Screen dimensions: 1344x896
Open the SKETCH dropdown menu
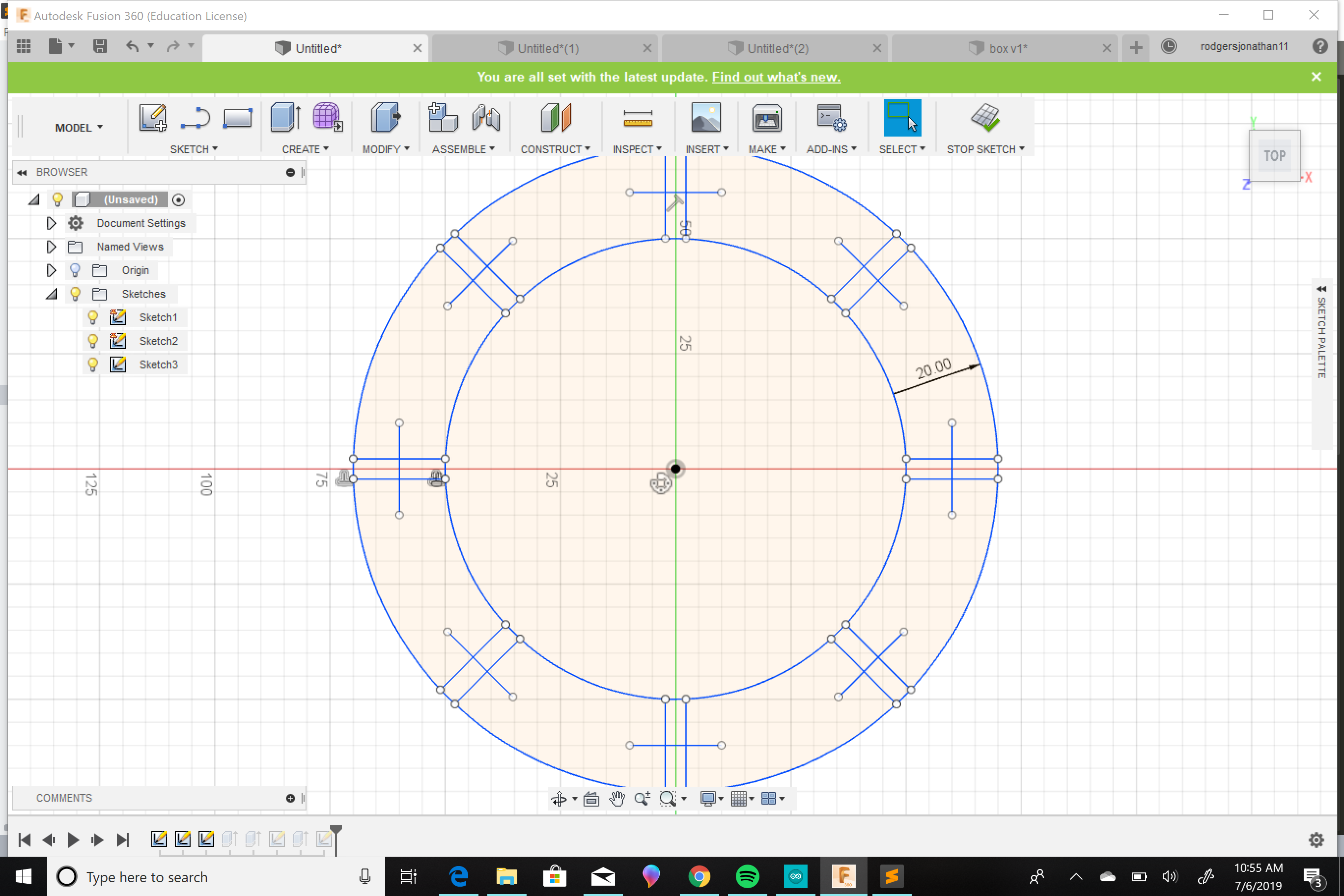(194, 149)
